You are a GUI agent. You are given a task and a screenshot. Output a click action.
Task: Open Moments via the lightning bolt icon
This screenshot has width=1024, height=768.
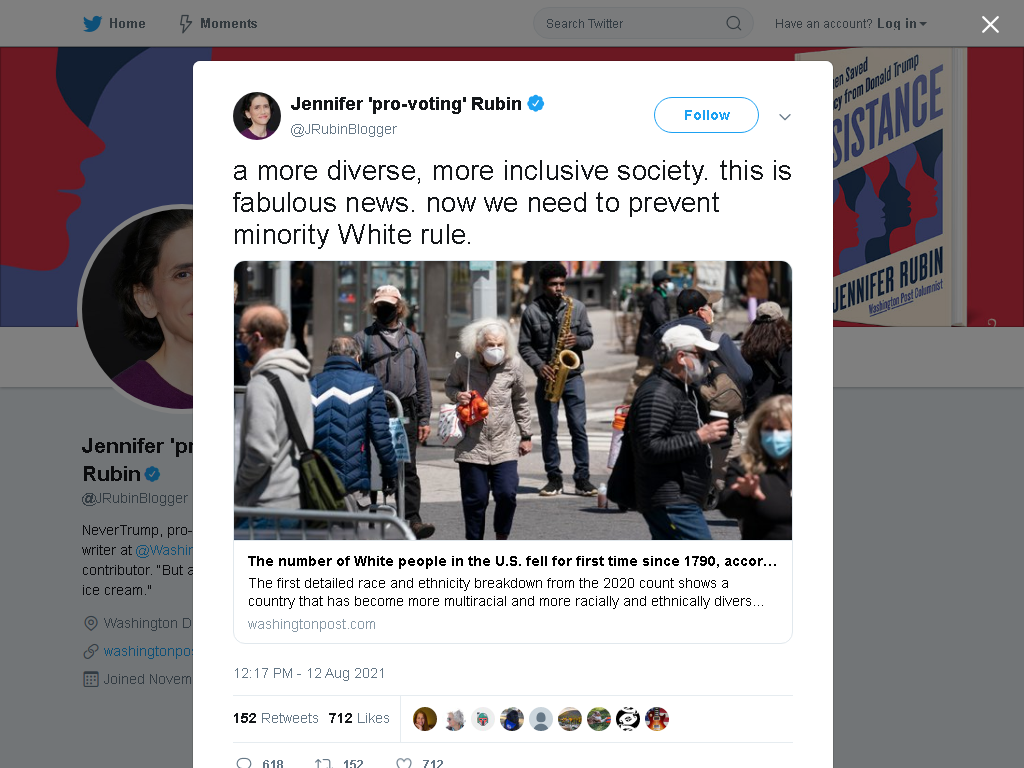[185, 24]
